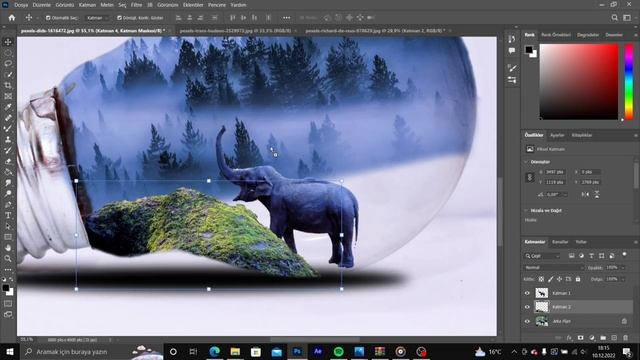This screenshot has width=640, height=360.
Task: Select the Horizontal Type tool
Action: pos(8,216)
